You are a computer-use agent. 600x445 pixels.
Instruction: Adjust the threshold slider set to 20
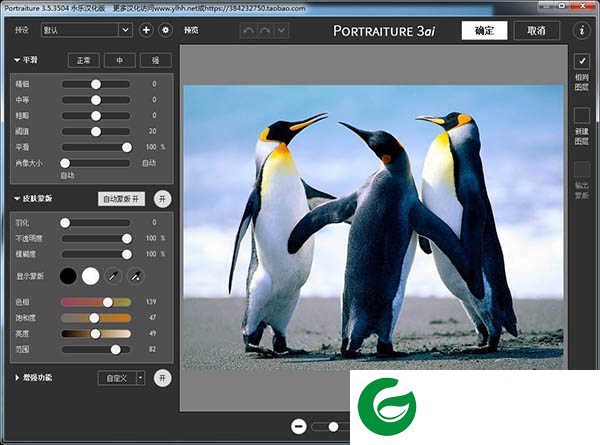tap(96, 132)
